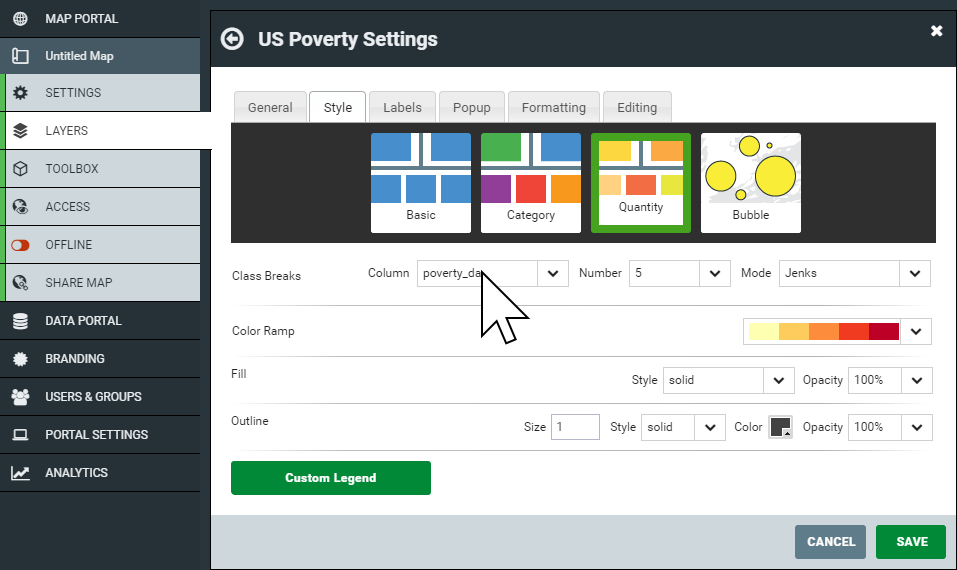Open the Popup tab

click(x=472, y=107)
